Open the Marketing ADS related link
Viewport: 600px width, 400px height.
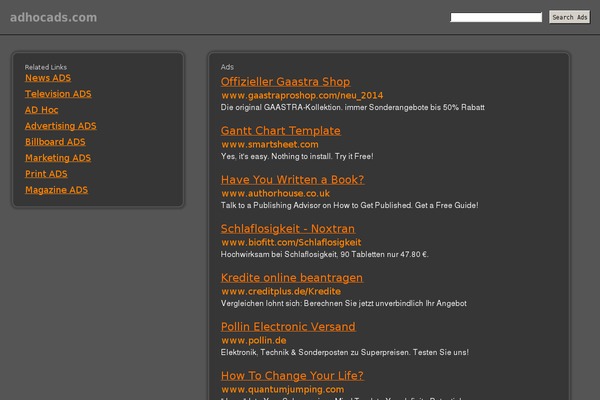pos(58,158)
